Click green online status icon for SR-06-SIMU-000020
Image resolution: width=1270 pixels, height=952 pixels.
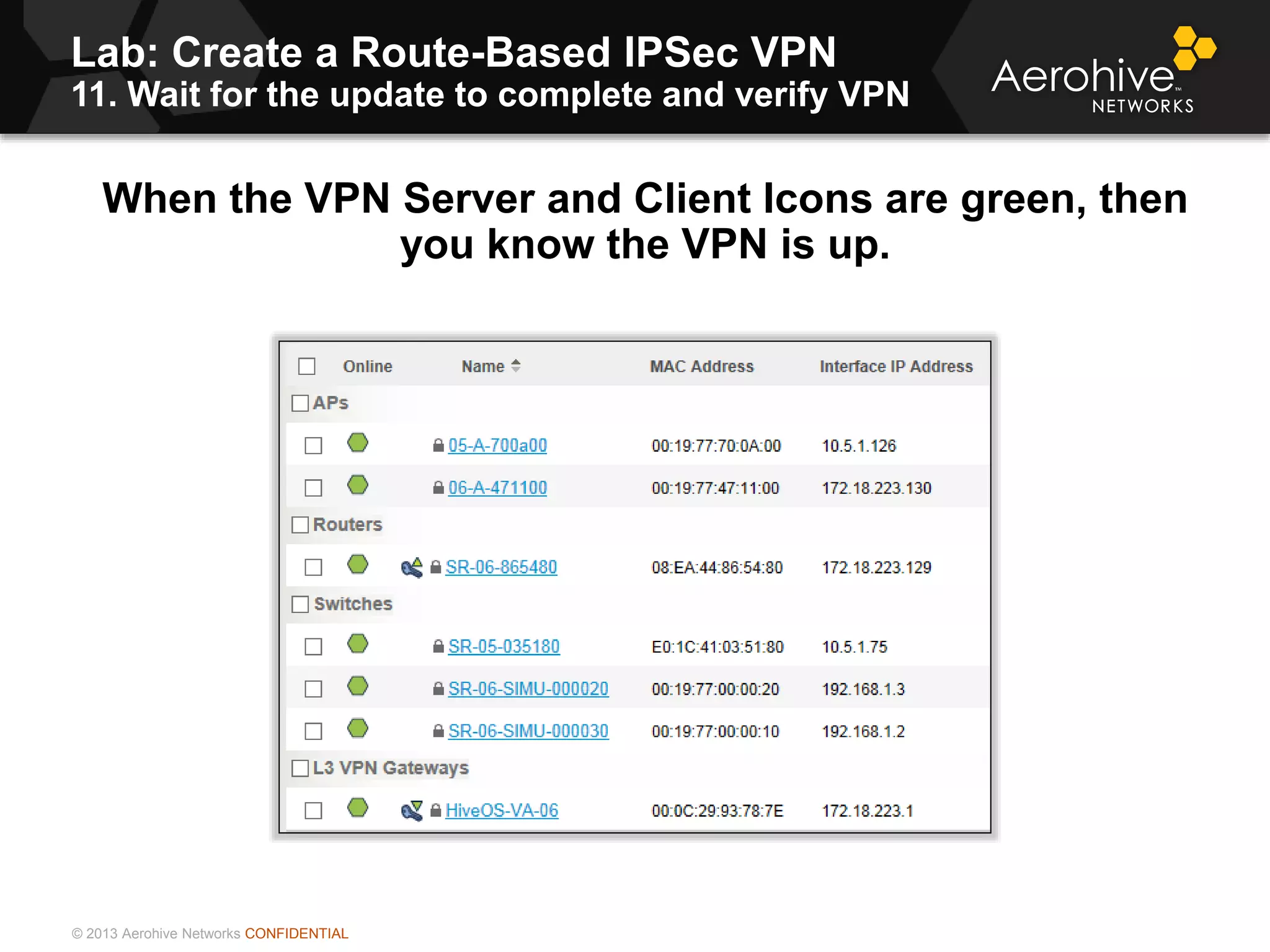coord(358,686)
